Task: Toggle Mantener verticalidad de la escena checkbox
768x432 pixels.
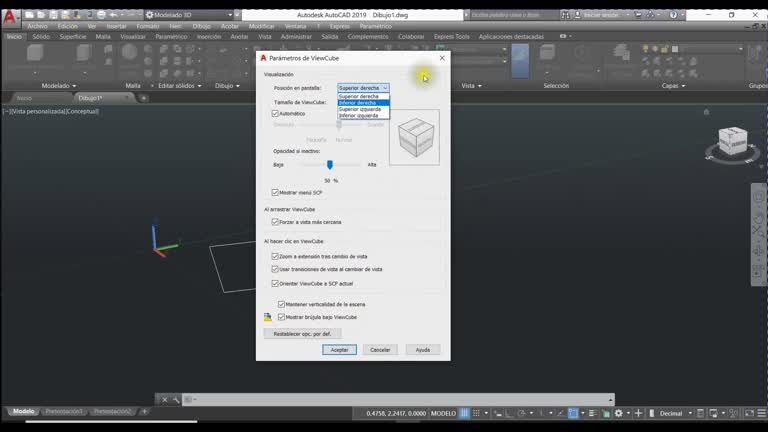Action: (281, 304)
